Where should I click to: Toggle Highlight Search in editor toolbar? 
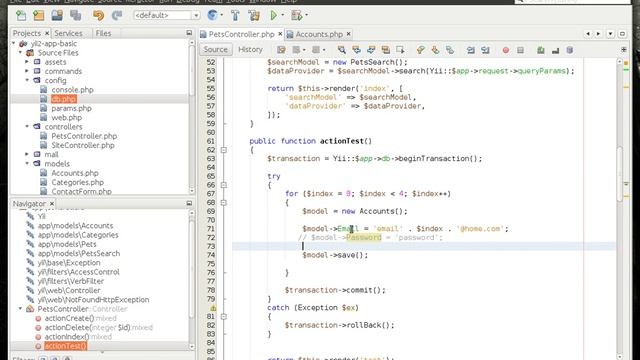pos(386,50)
